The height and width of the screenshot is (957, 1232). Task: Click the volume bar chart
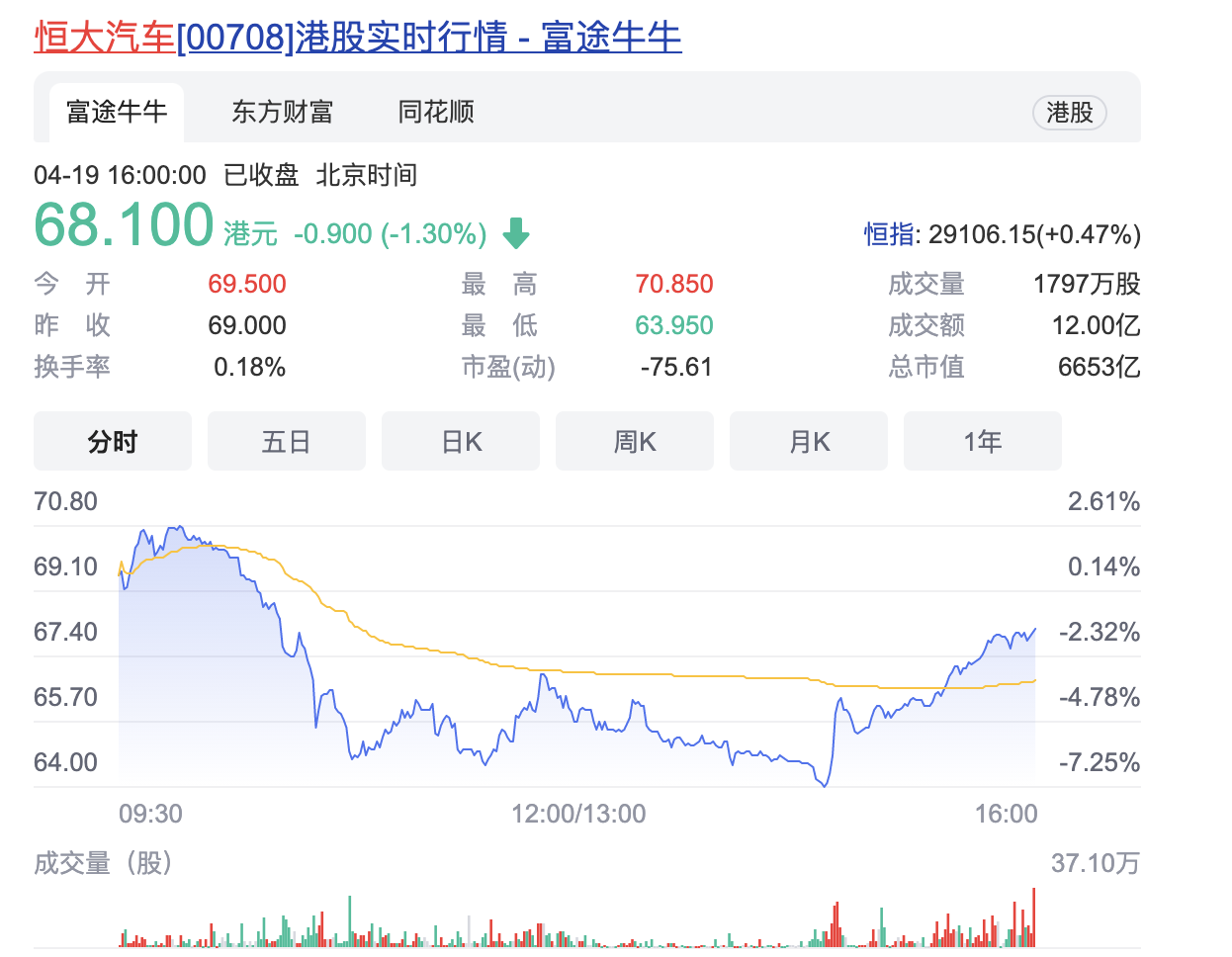tap(577, 919)
